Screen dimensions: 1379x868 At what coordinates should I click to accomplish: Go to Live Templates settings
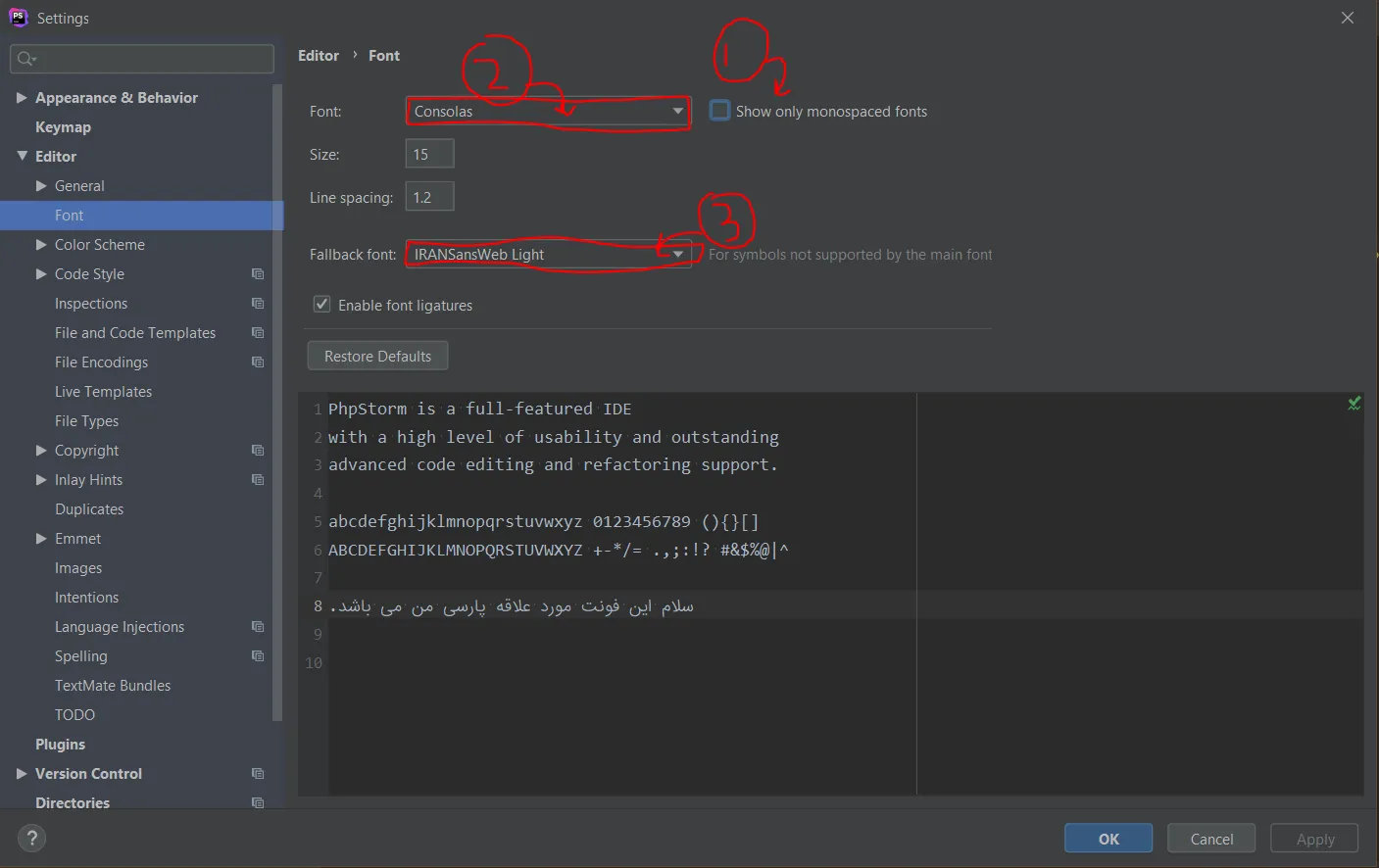pos(103,392)
